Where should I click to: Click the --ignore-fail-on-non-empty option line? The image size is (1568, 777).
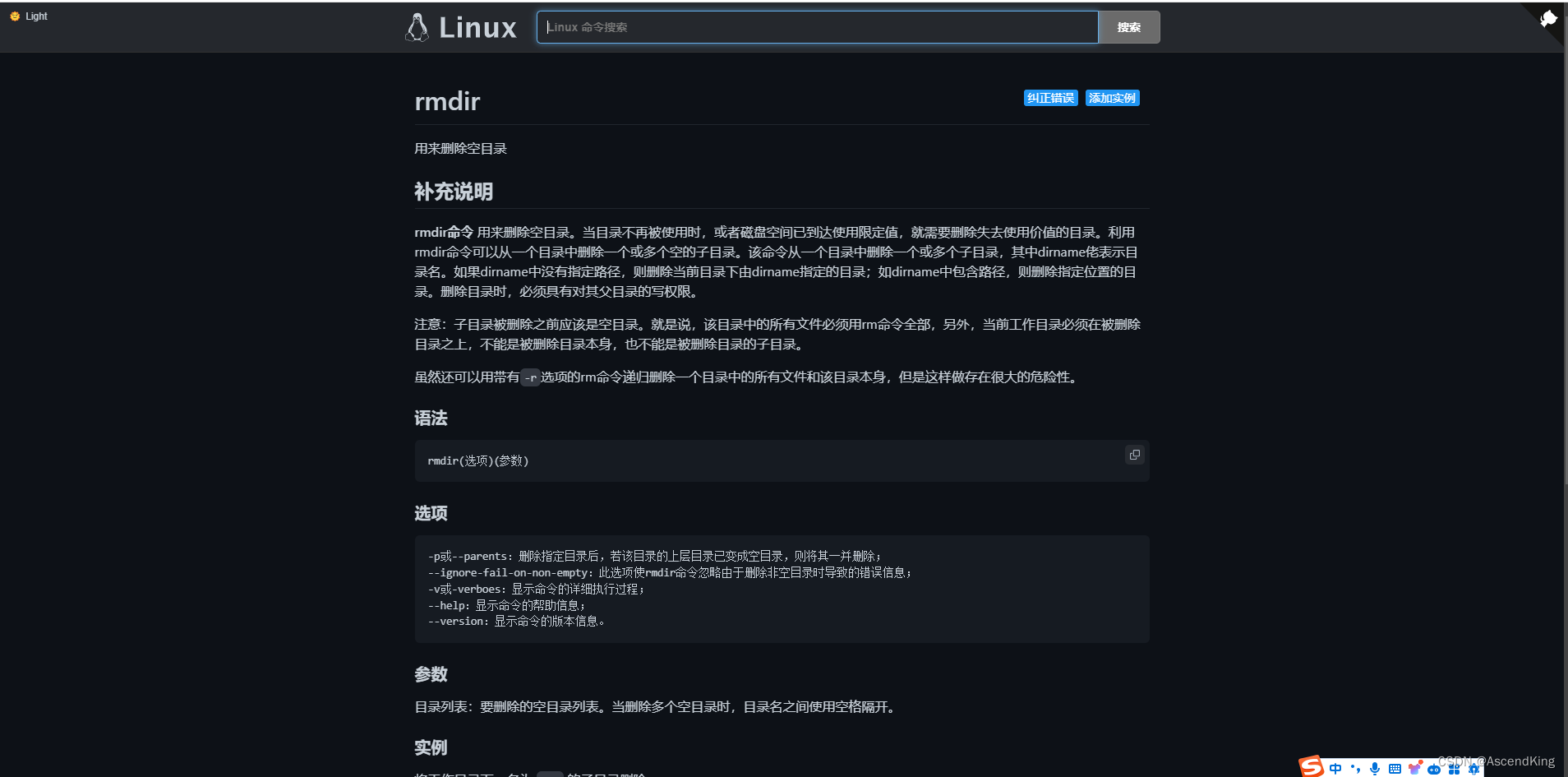point(670,572)
